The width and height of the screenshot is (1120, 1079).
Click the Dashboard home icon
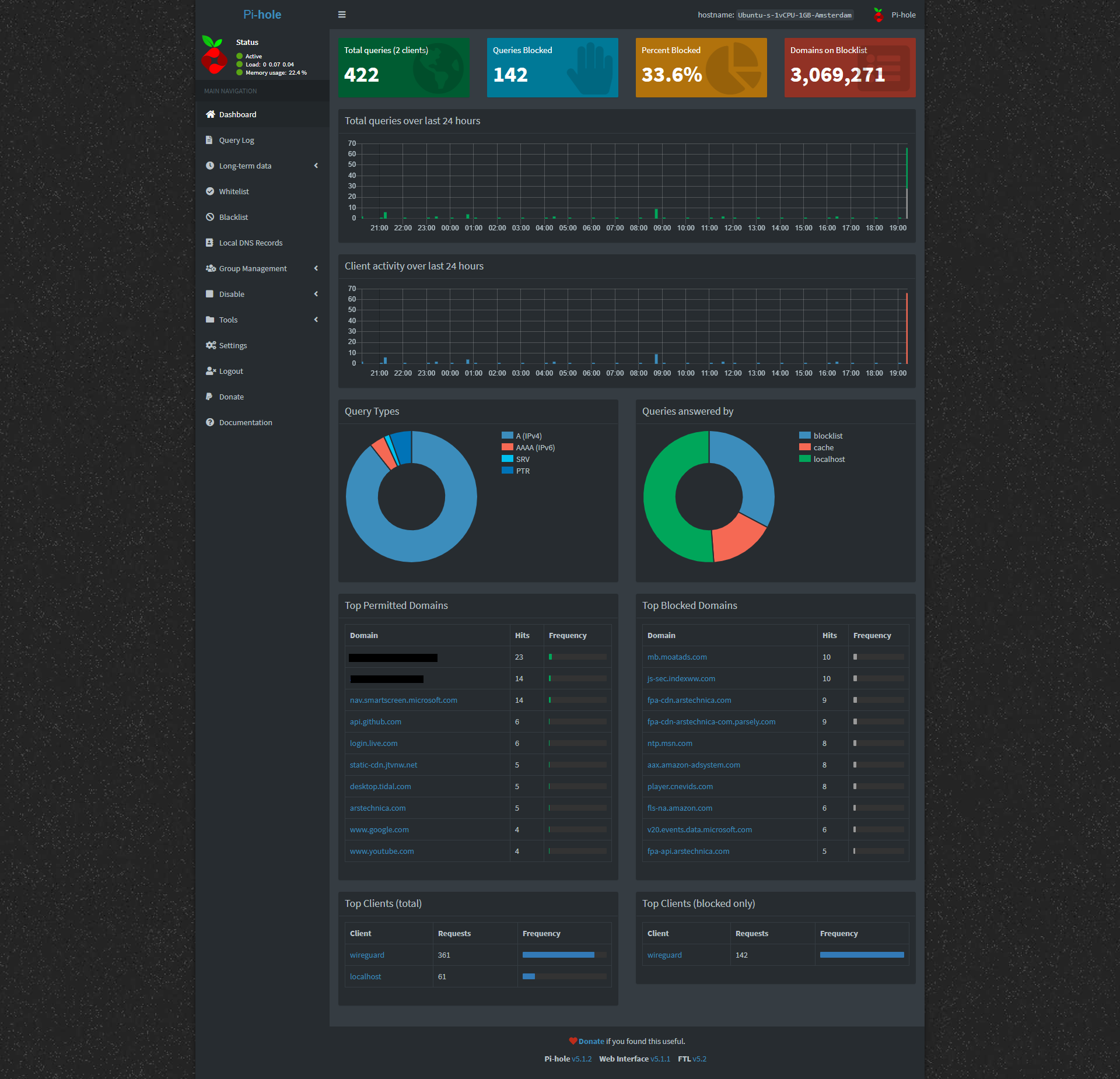(211, 114)
